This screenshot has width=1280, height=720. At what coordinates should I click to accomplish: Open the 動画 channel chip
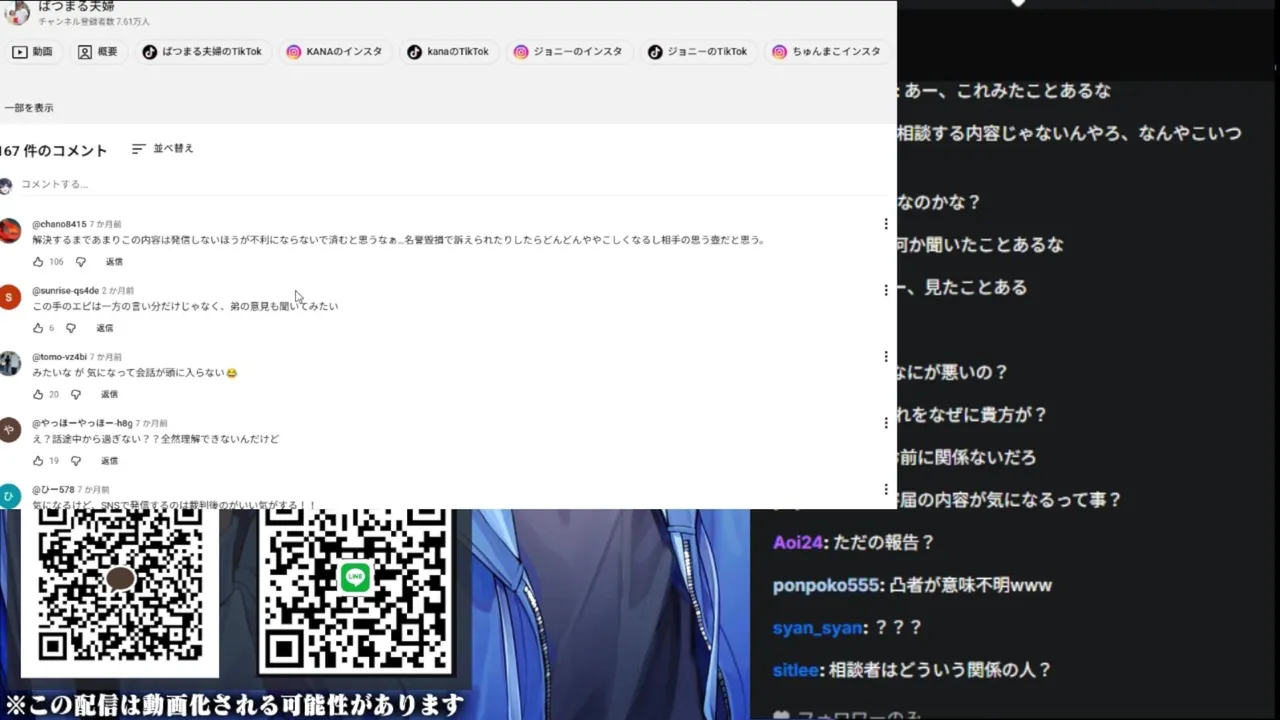tap(33, 52)
